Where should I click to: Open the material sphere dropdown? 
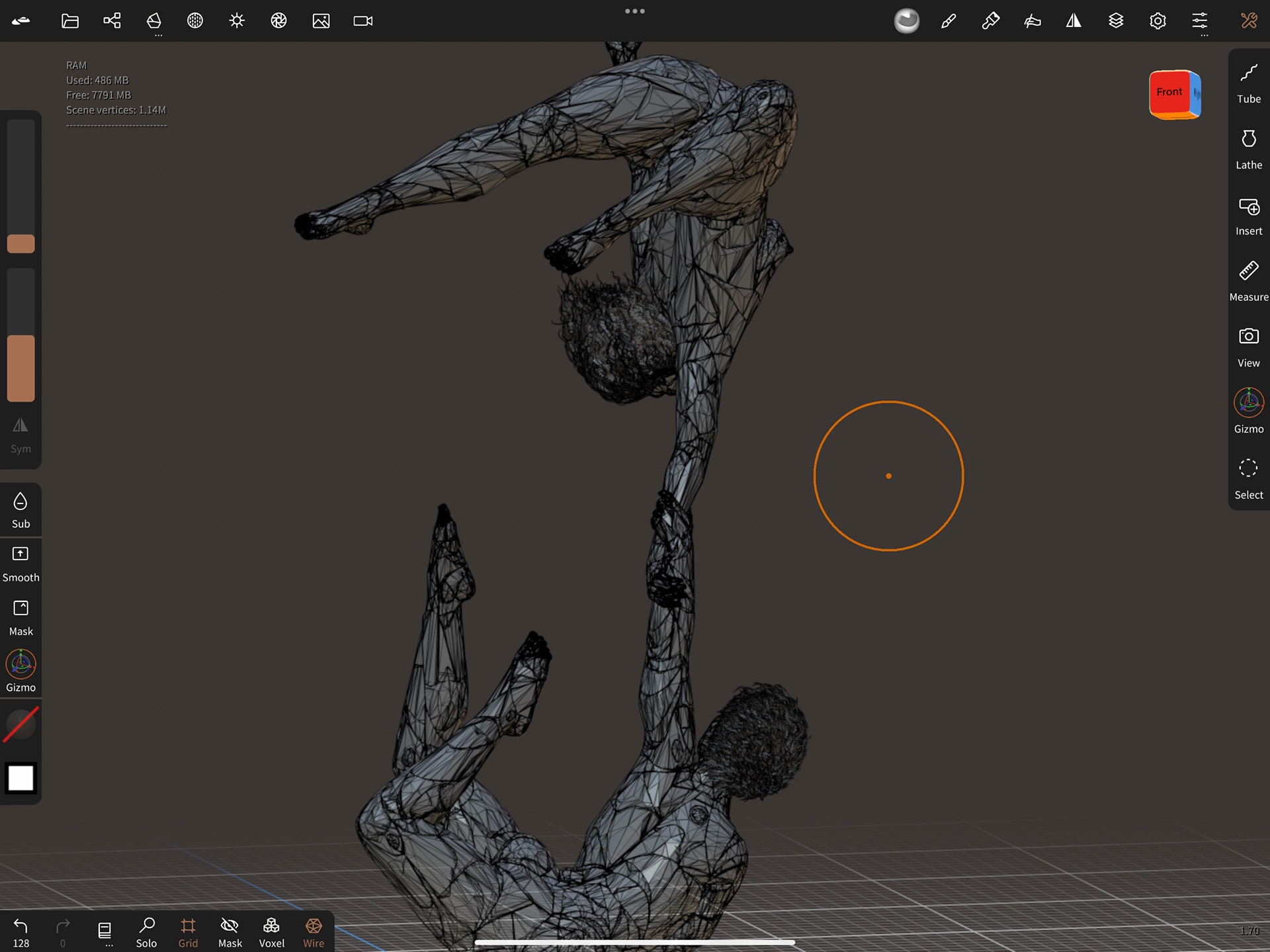pyautogui.click(x=907, y=21)
